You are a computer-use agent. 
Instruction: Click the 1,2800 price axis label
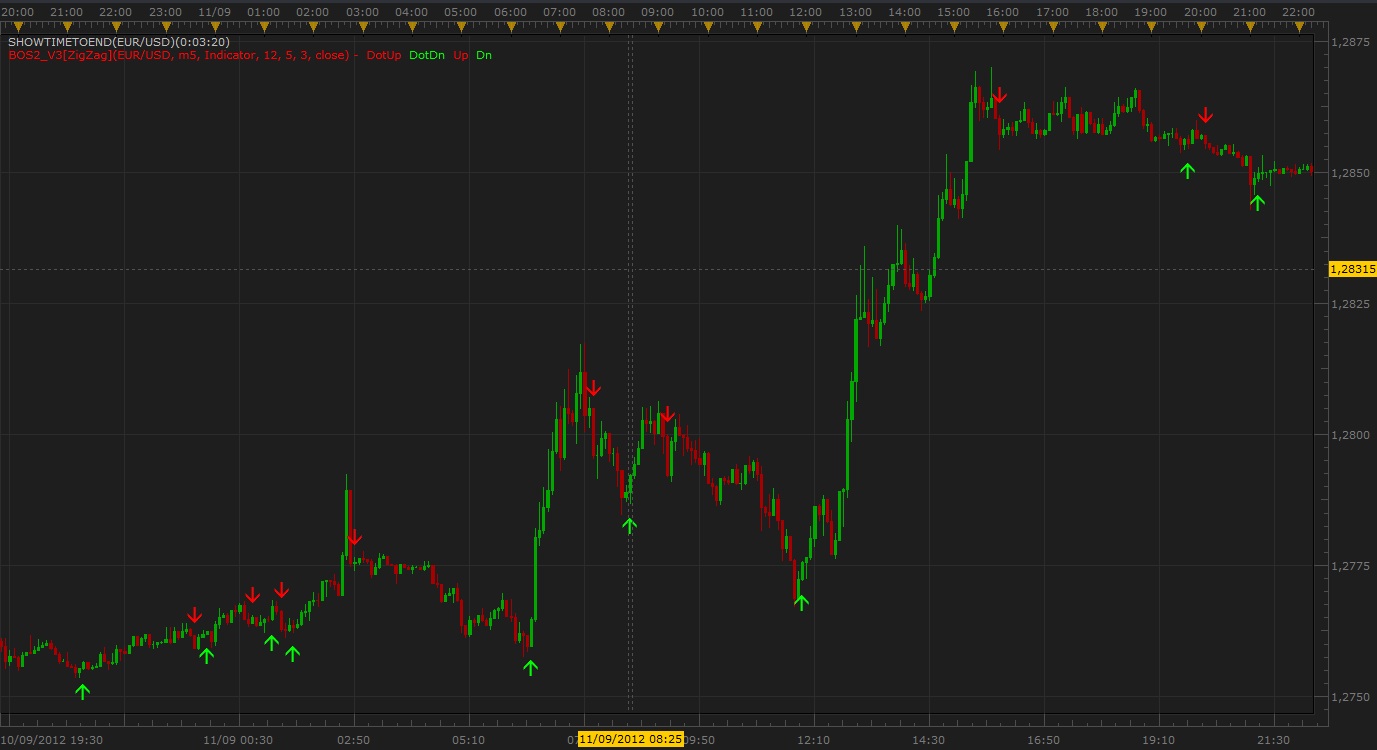1351,435
